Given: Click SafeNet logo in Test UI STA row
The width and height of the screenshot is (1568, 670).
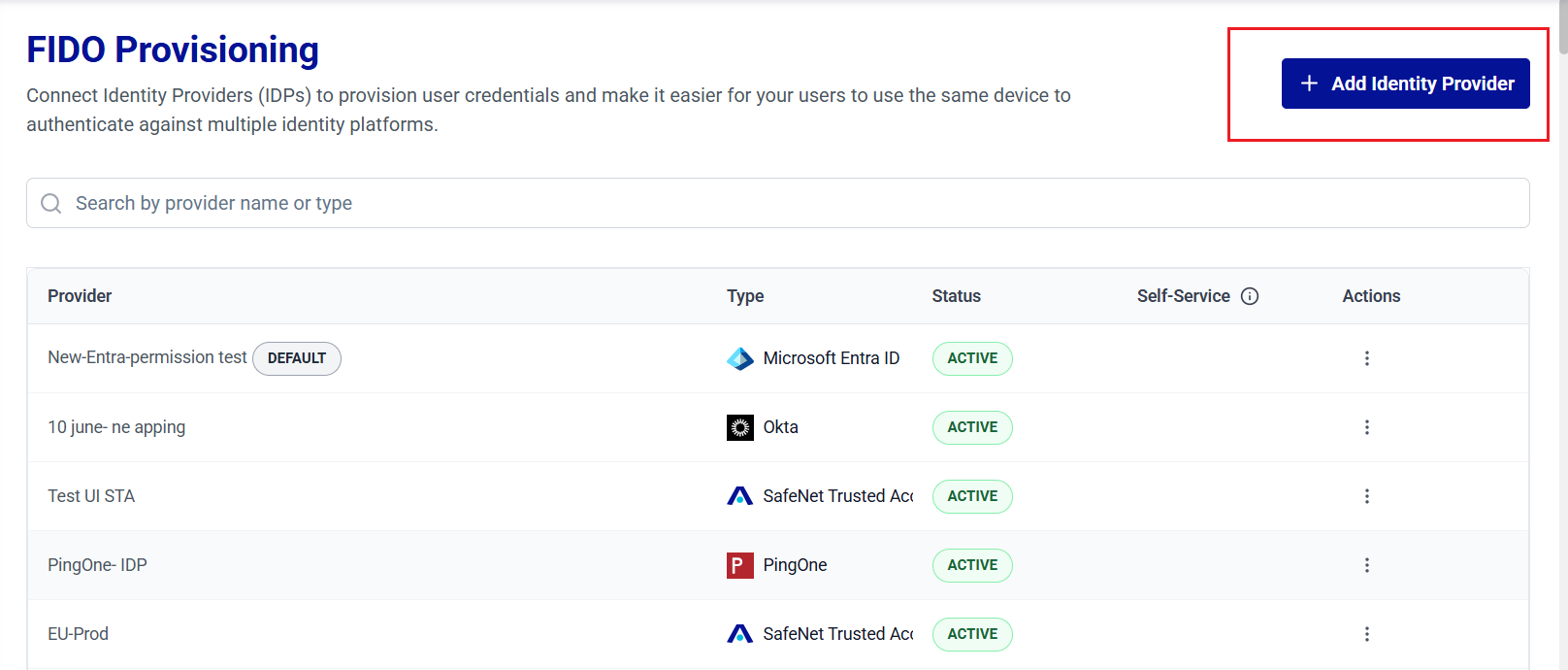Looking at the screenshot, I should (740, 496).
